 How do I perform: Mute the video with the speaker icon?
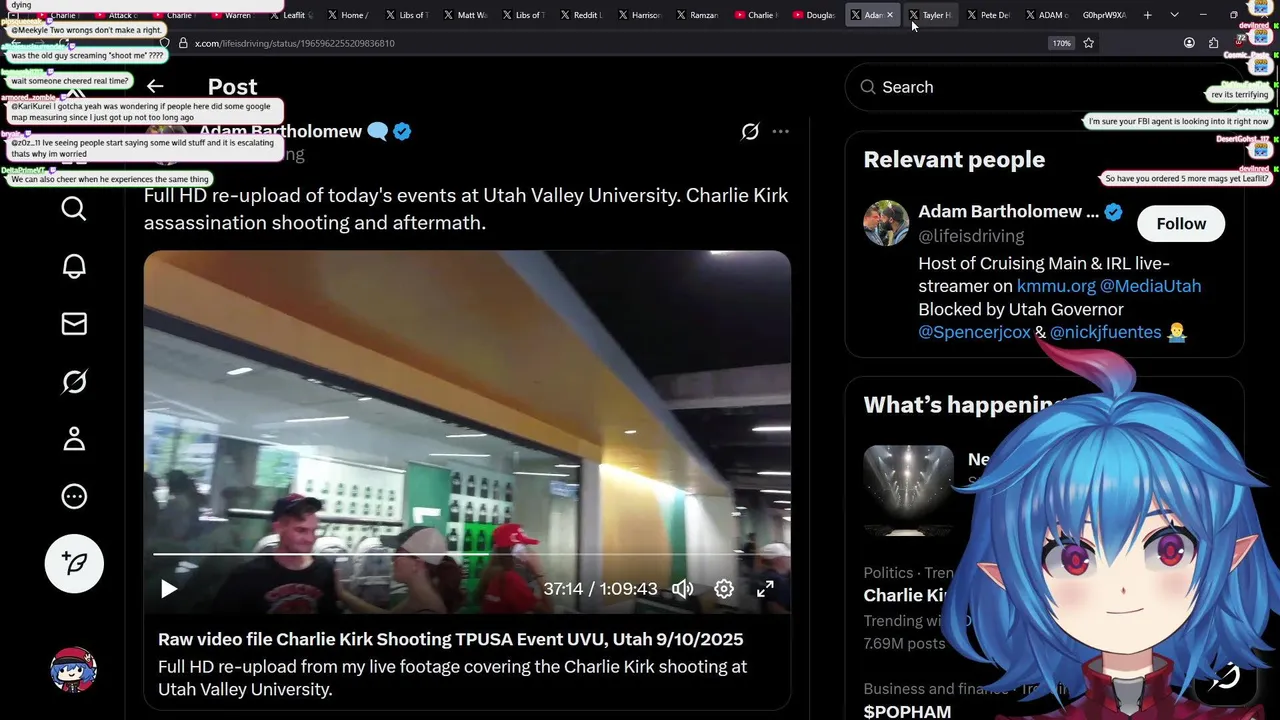coord(683,589)
